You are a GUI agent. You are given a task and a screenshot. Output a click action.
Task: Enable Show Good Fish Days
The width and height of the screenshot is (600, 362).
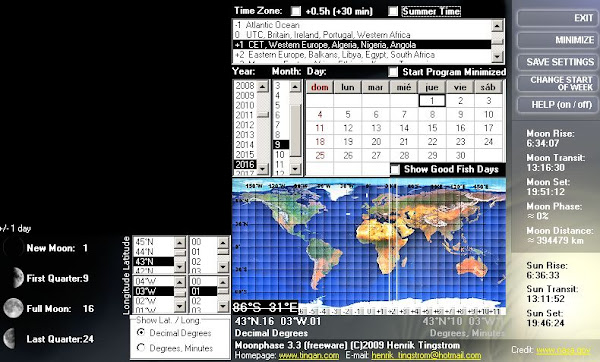coord(395,169)
